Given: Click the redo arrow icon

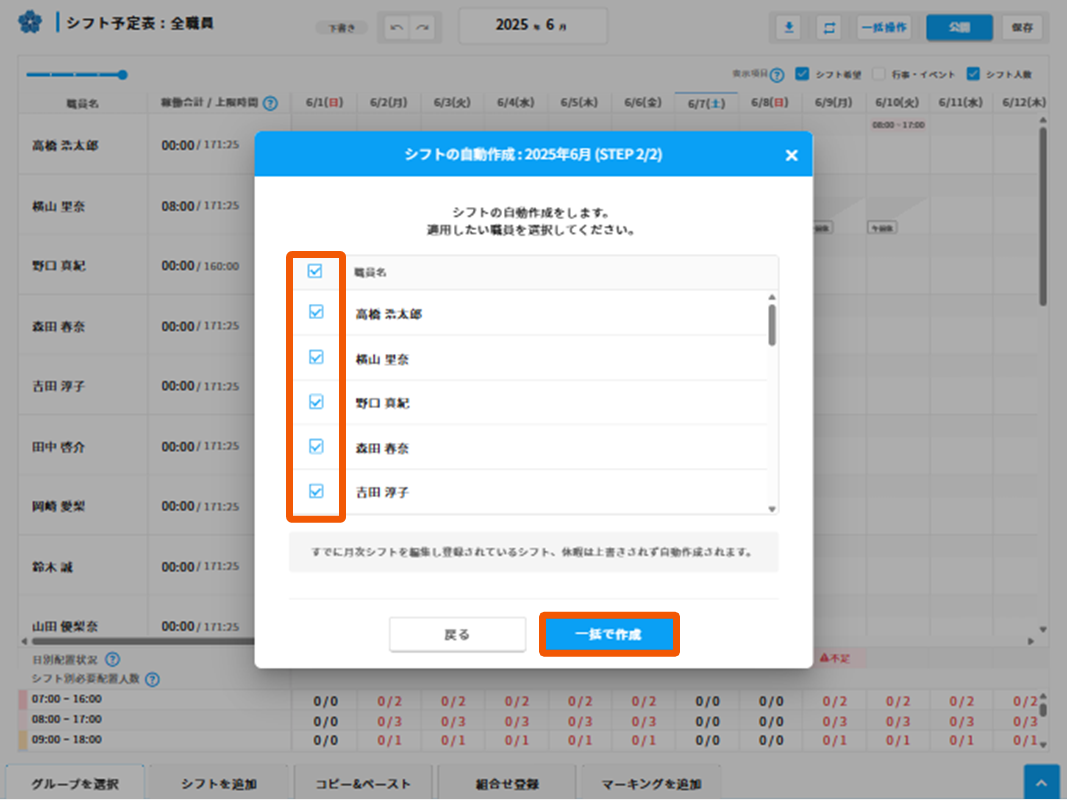Looking at the screenshot, I should pyautogui.click(x=424, y=28).
